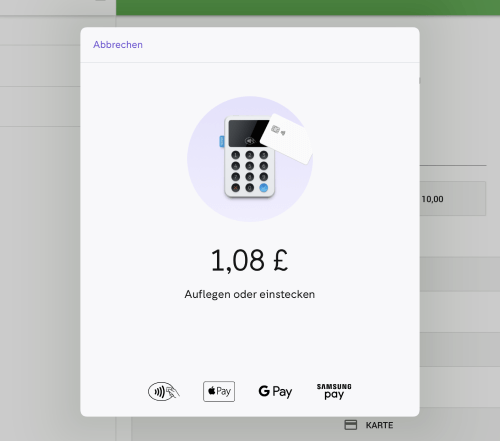500x441 pixels.
Task: Click the card reader illustration screen
Action: [x=248, y=133]
